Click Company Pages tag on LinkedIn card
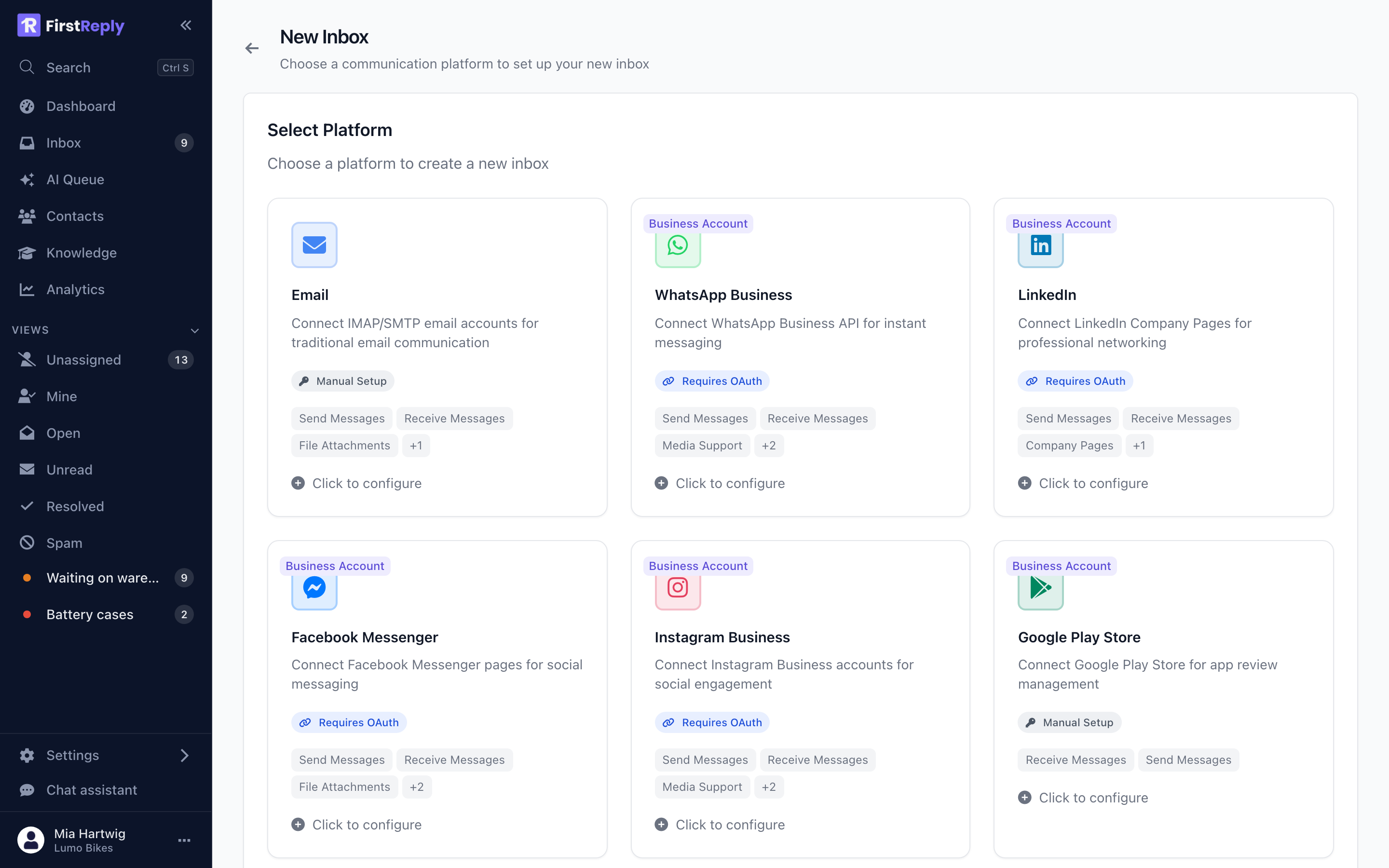The width and height of the screenshot is (1389, 868). [1069, 446]
